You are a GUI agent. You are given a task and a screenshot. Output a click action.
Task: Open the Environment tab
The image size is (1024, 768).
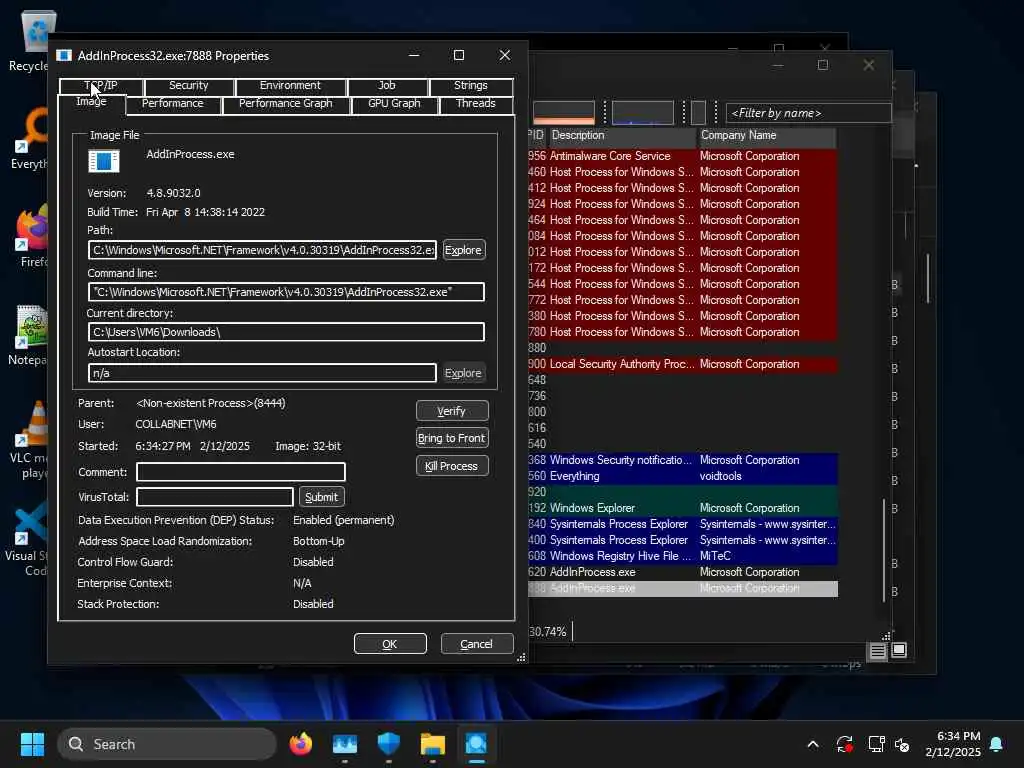tap(290, 86)
